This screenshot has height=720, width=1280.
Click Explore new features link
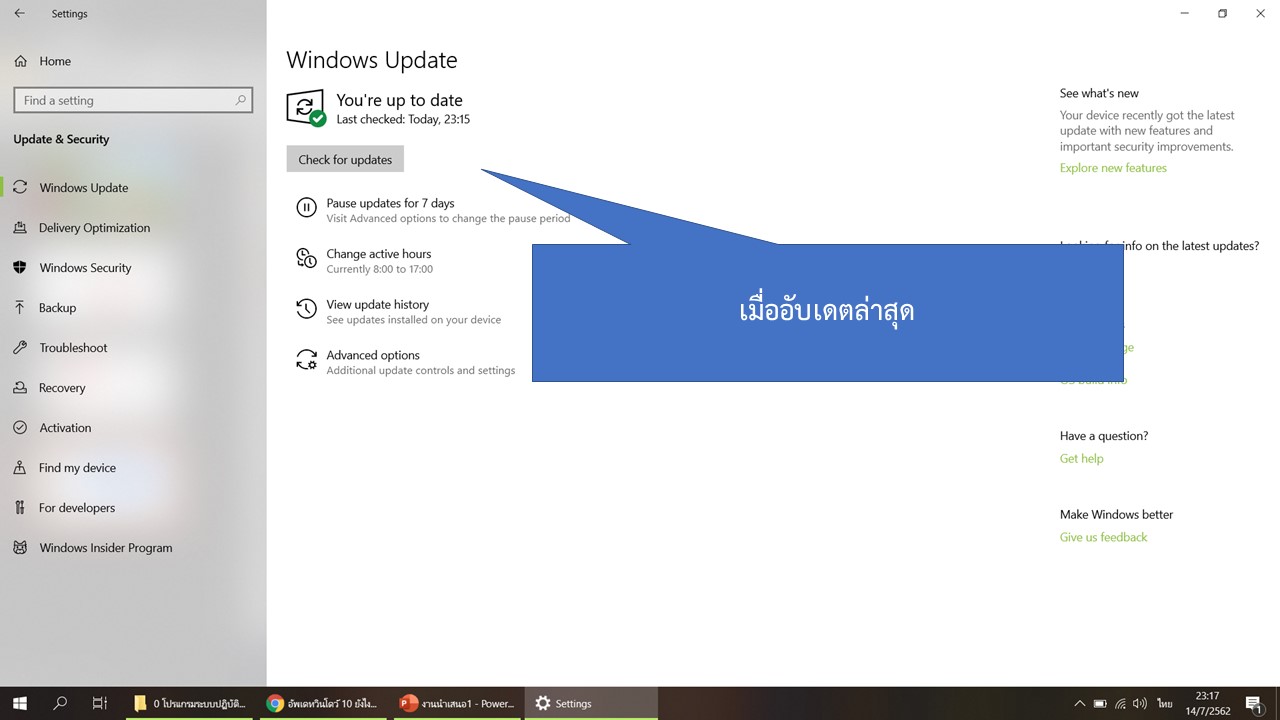(1113, 168)
